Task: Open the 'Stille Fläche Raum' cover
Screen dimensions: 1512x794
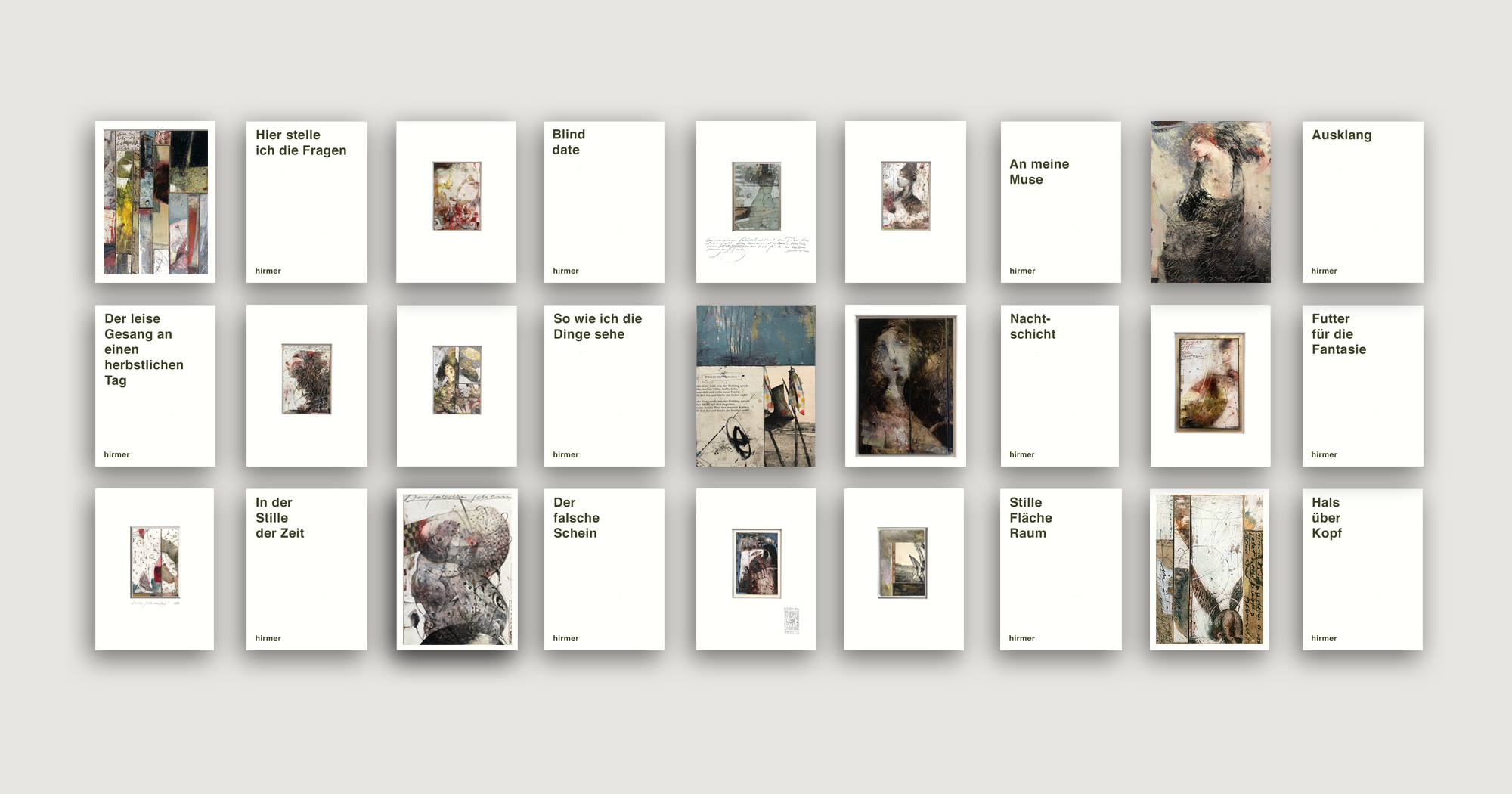Action: tap(1061, 569)
